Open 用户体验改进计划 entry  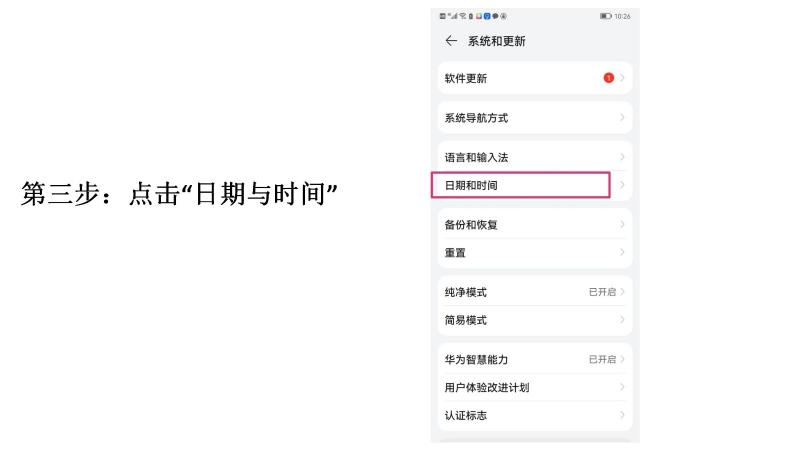(x=487, y=387)
